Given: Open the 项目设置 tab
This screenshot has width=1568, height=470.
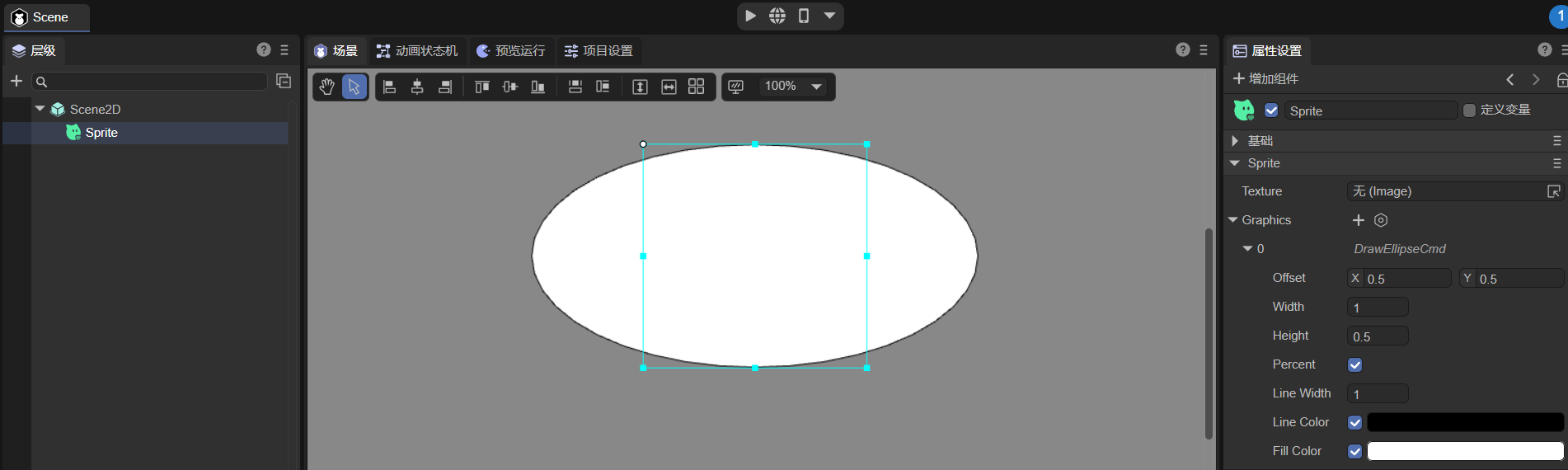Looking at the screenshot, I should point(599,51).
